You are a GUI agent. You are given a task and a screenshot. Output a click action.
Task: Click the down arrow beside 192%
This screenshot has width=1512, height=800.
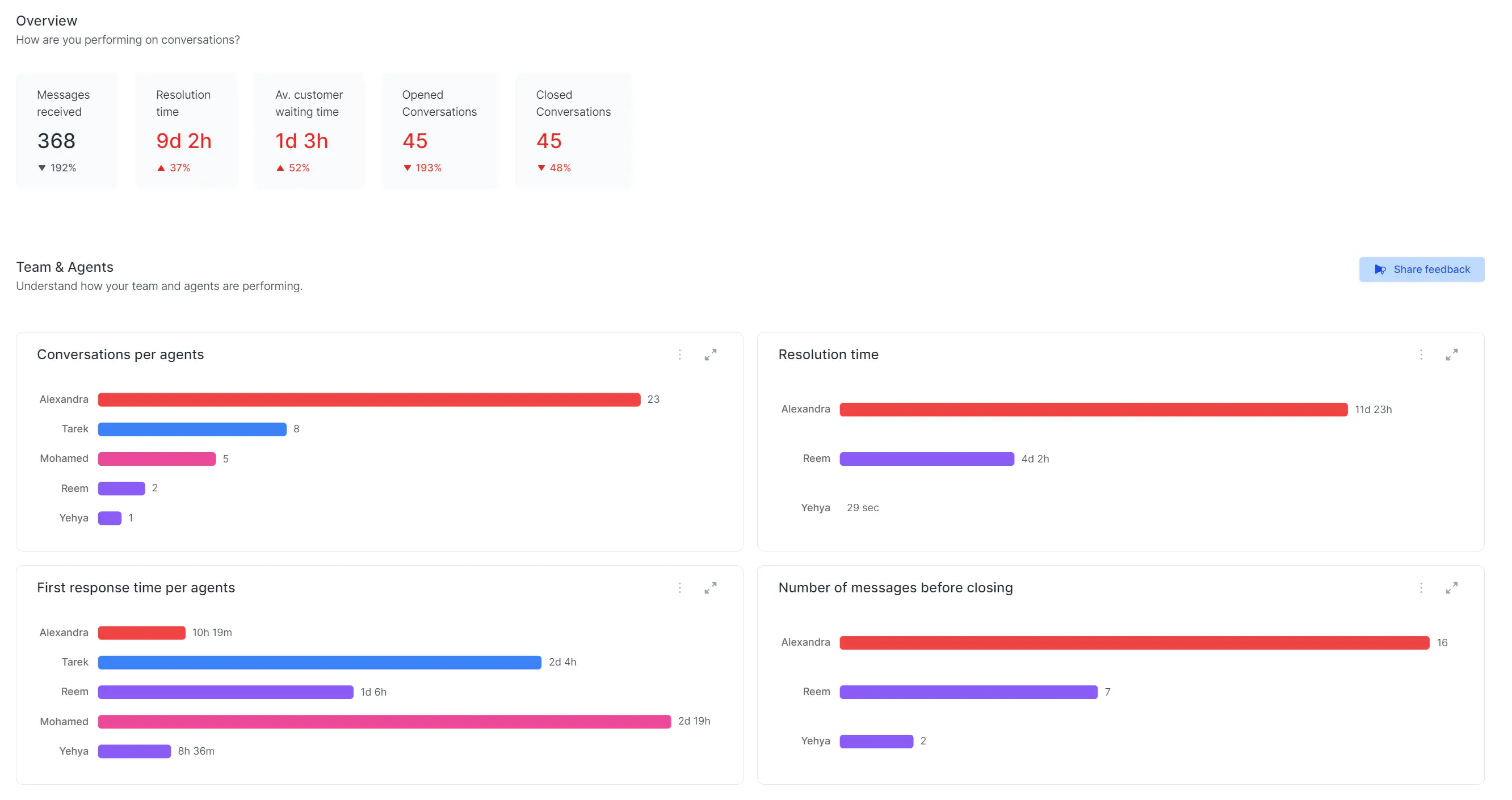point(41,168)
